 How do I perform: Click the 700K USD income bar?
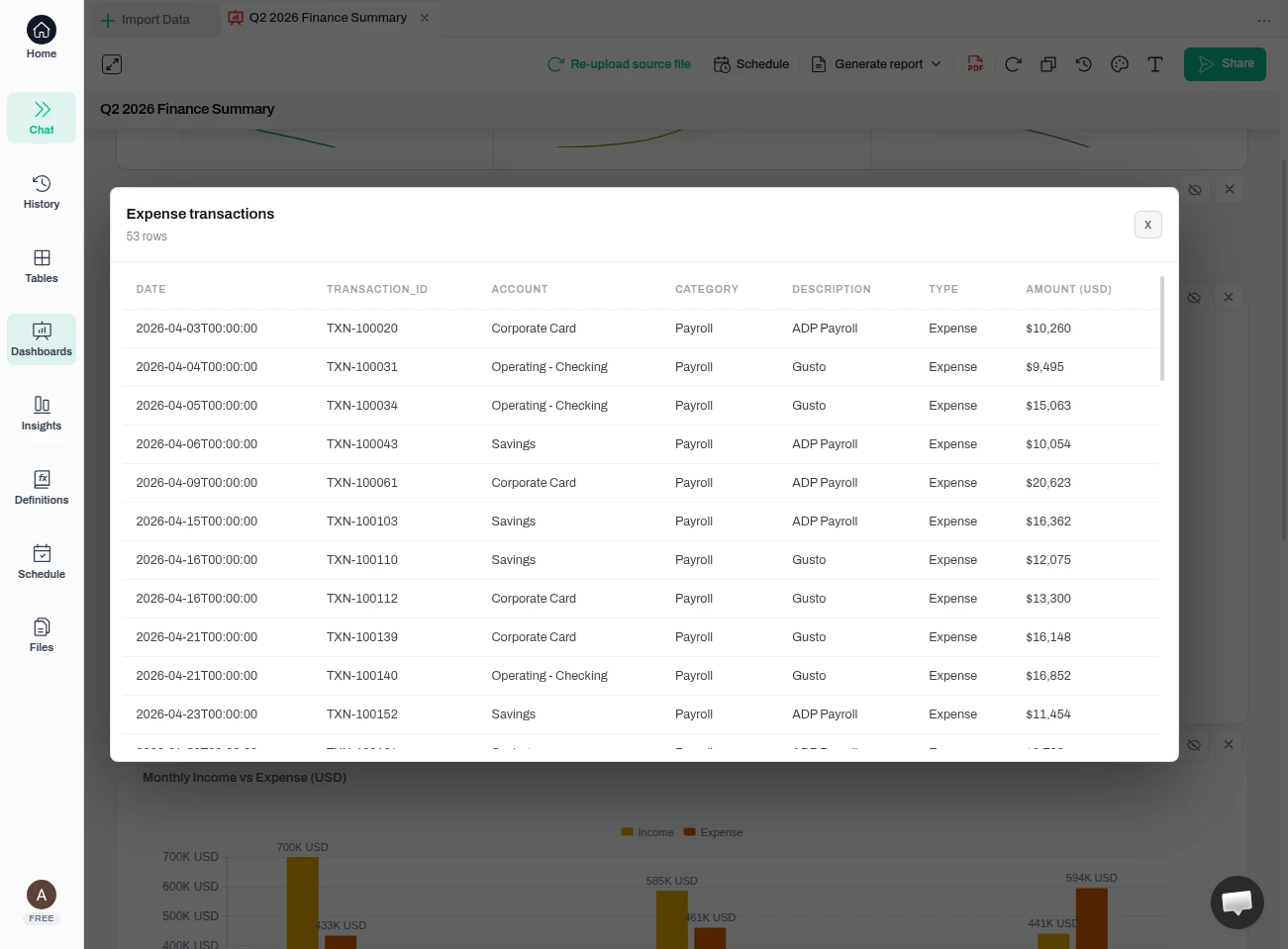[x=303, y=902]
